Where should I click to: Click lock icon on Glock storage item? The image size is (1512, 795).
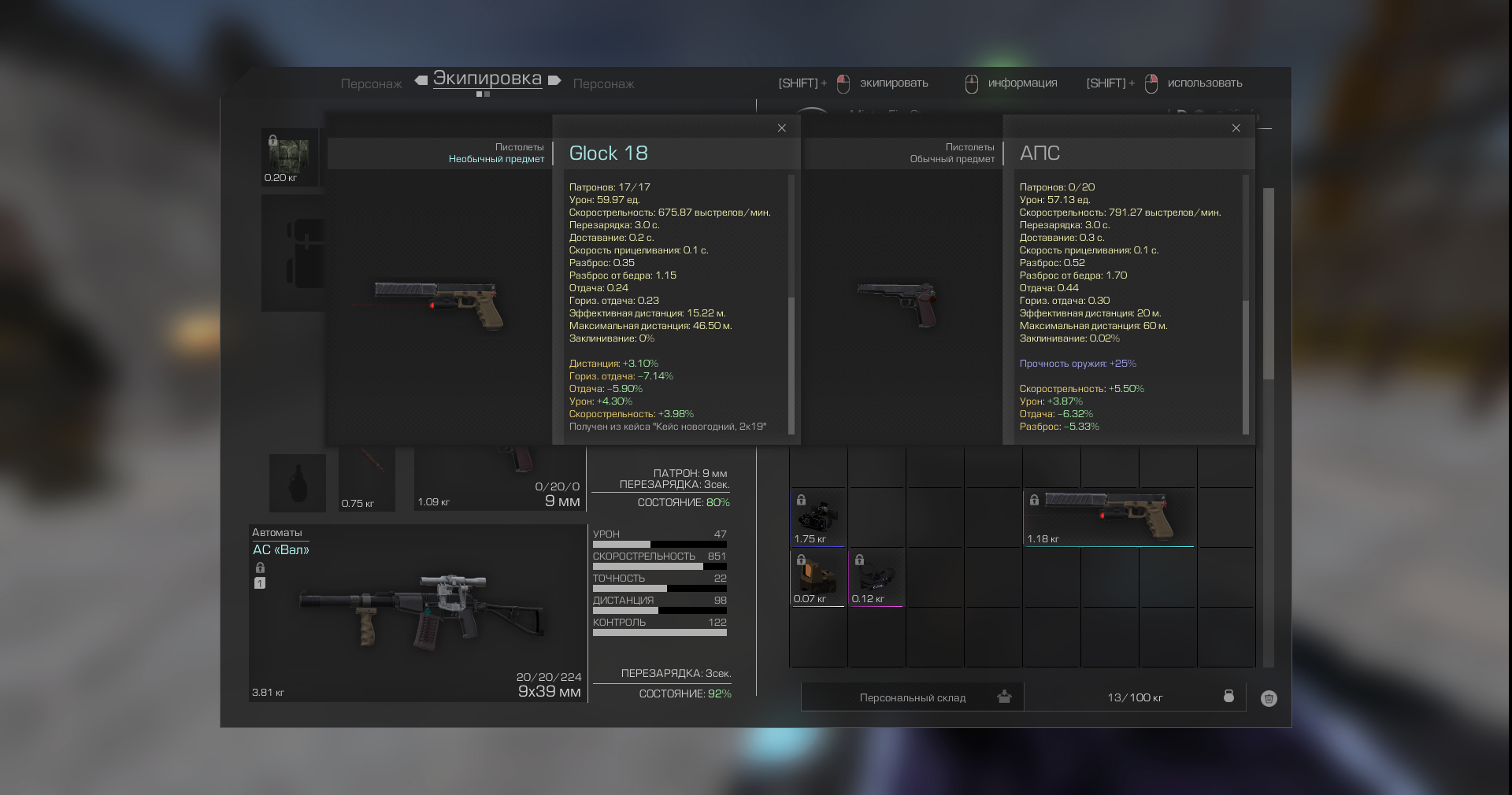(x=1034, y=500)
